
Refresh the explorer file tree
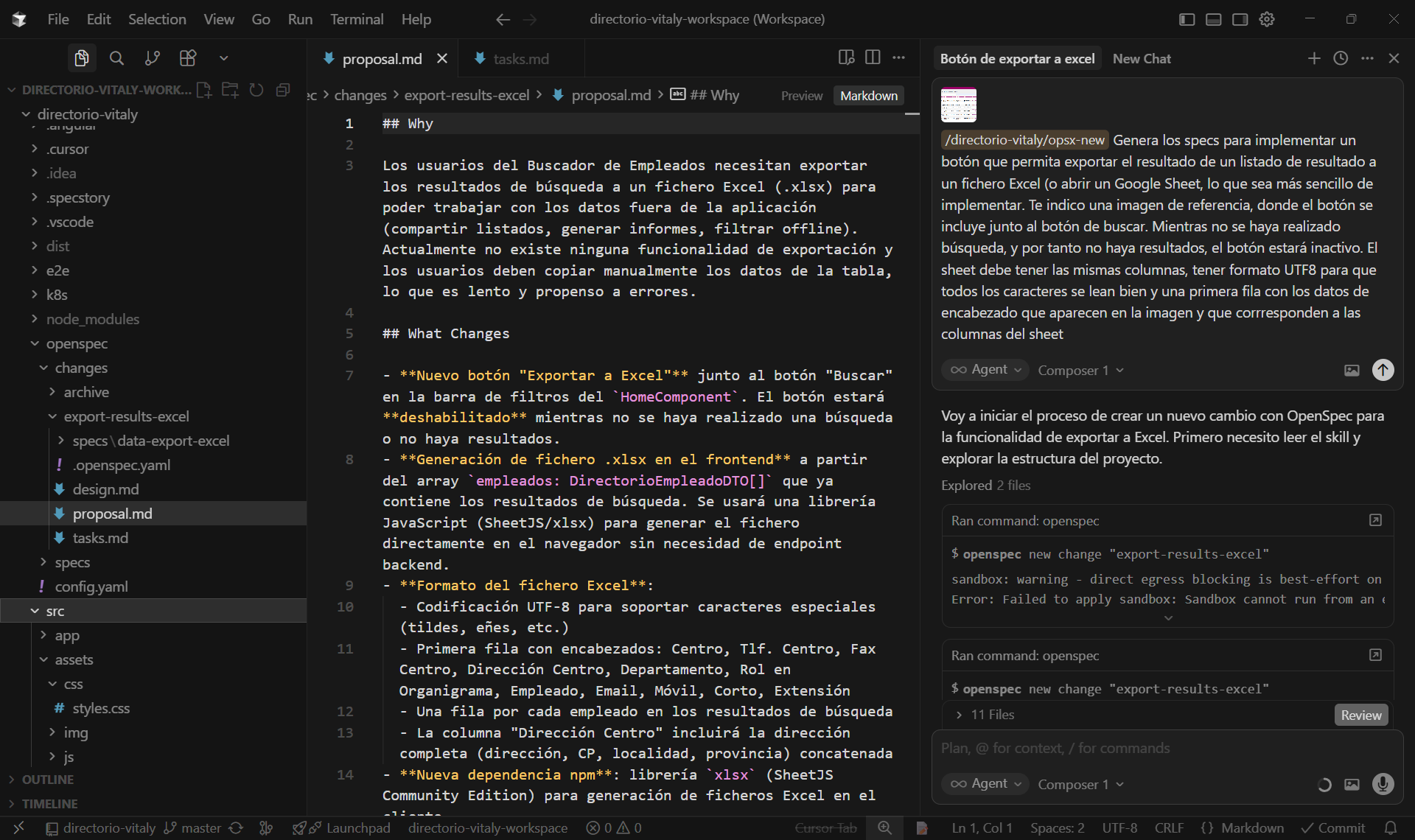coord(256,90)
